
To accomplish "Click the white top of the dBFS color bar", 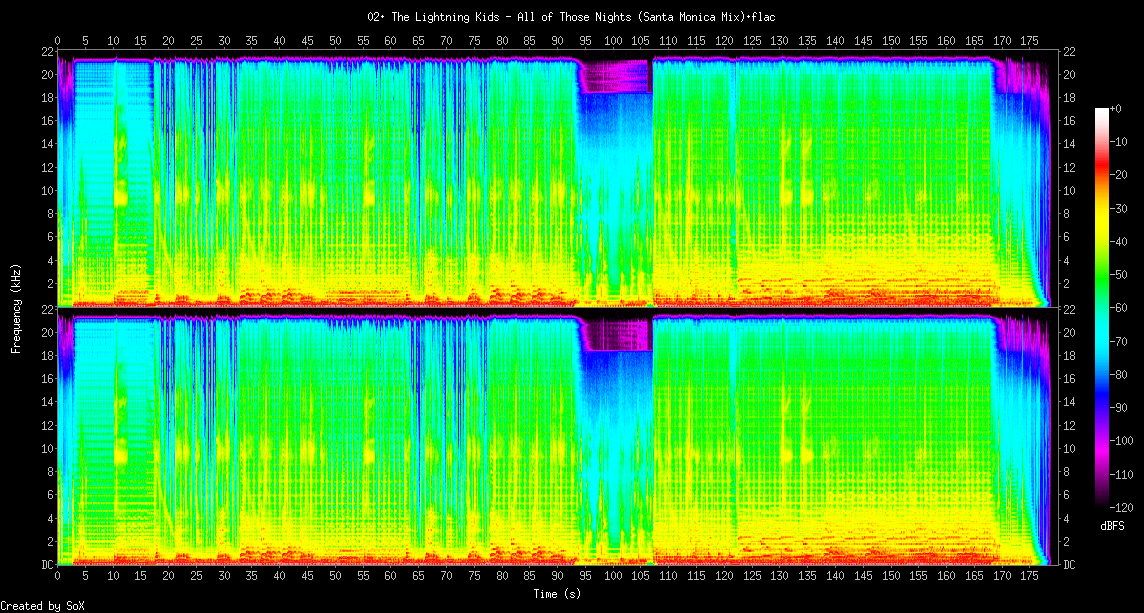I will pyautogui.click(x=1102, y=112).
